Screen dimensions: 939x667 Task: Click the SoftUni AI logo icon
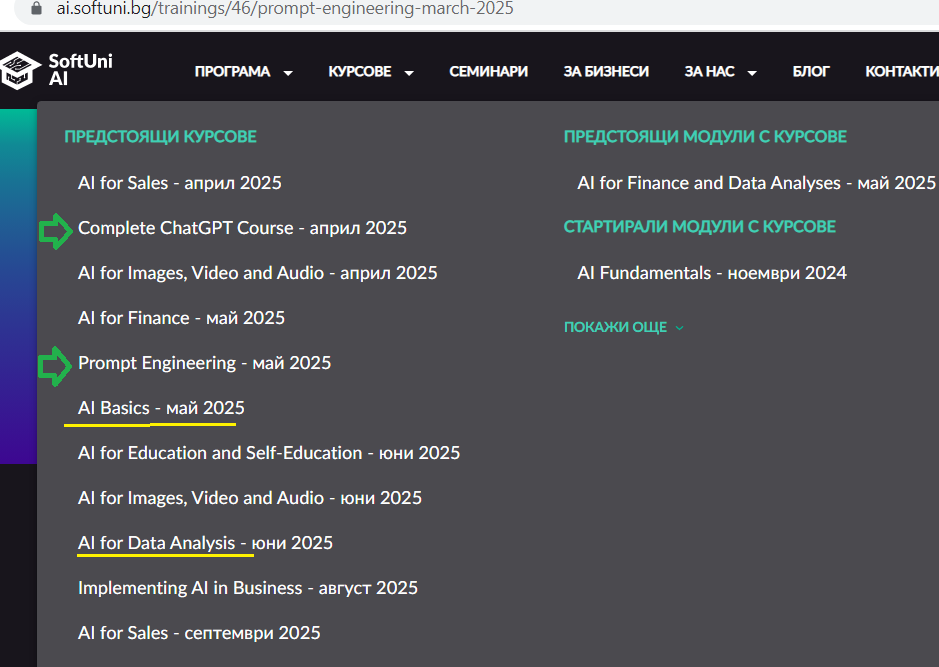pyautogui.click(x=20, y=70)
